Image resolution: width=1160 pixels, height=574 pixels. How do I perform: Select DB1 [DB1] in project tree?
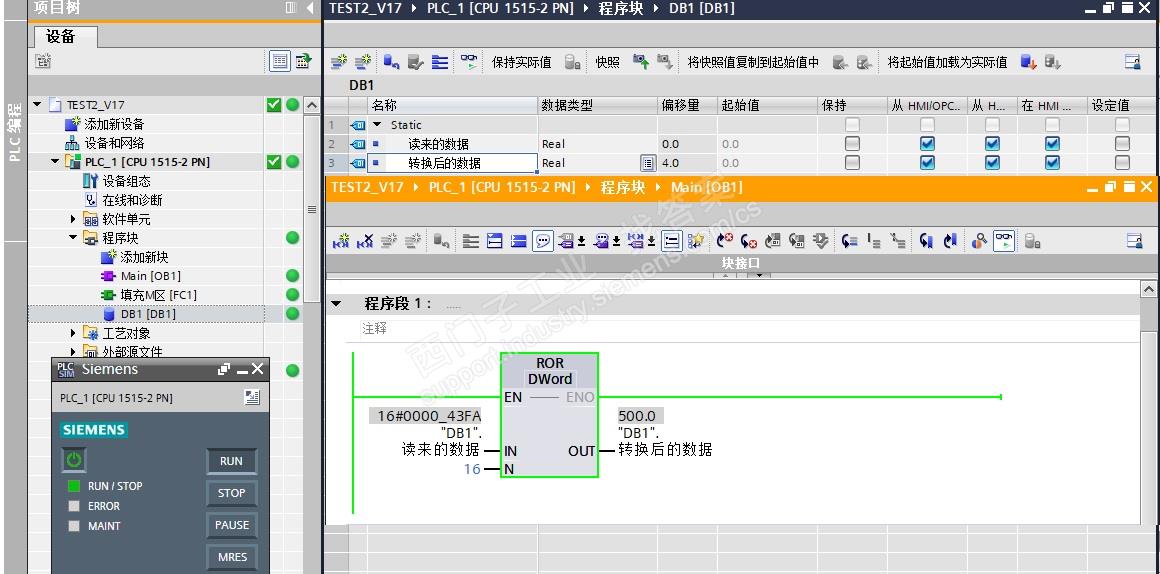point(147,314)
